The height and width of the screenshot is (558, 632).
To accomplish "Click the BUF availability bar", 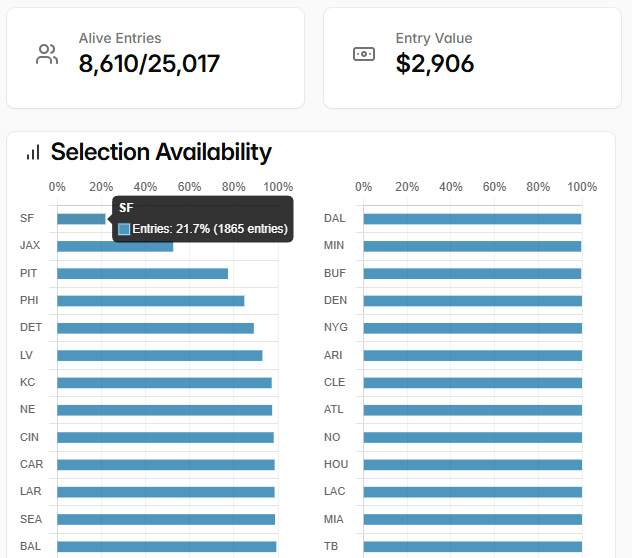I will coord(472,274).
